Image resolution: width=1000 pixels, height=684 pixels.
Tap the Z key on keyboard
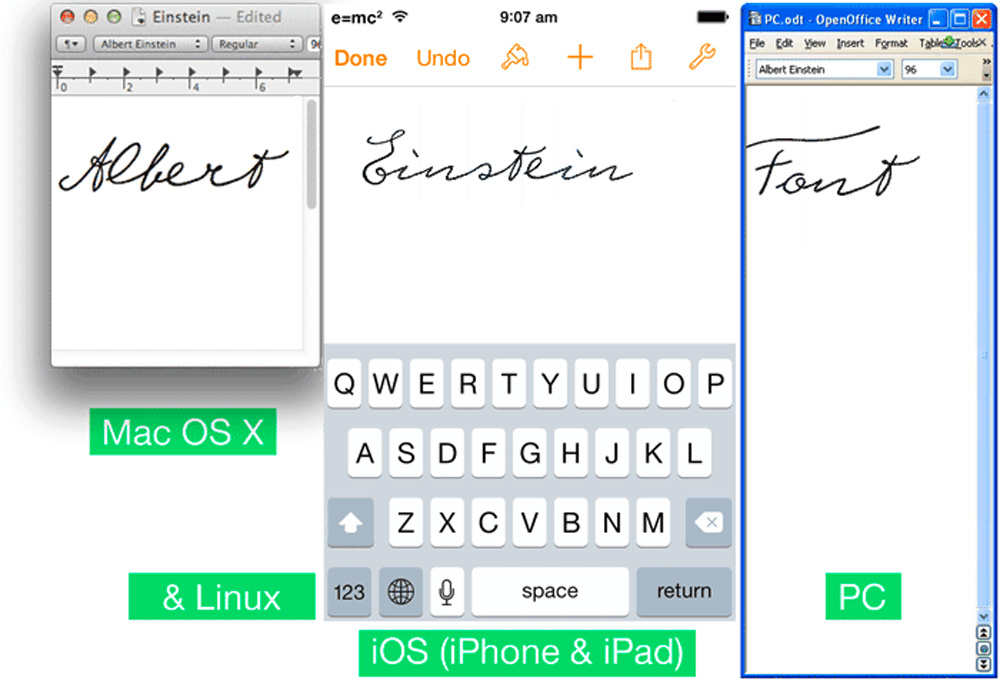[406, 523]
